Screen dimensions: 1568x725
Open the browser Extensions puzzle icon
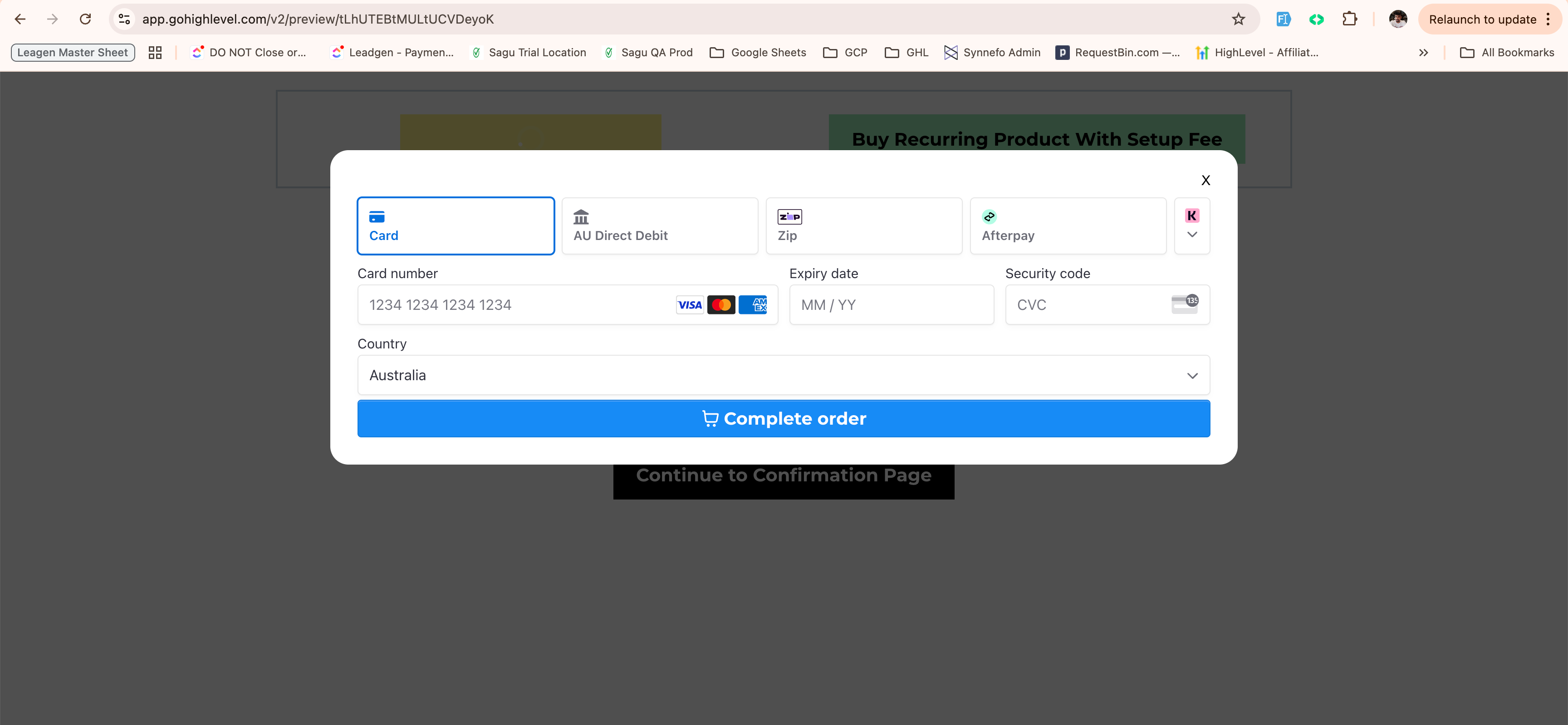[x=1349, y=19]
